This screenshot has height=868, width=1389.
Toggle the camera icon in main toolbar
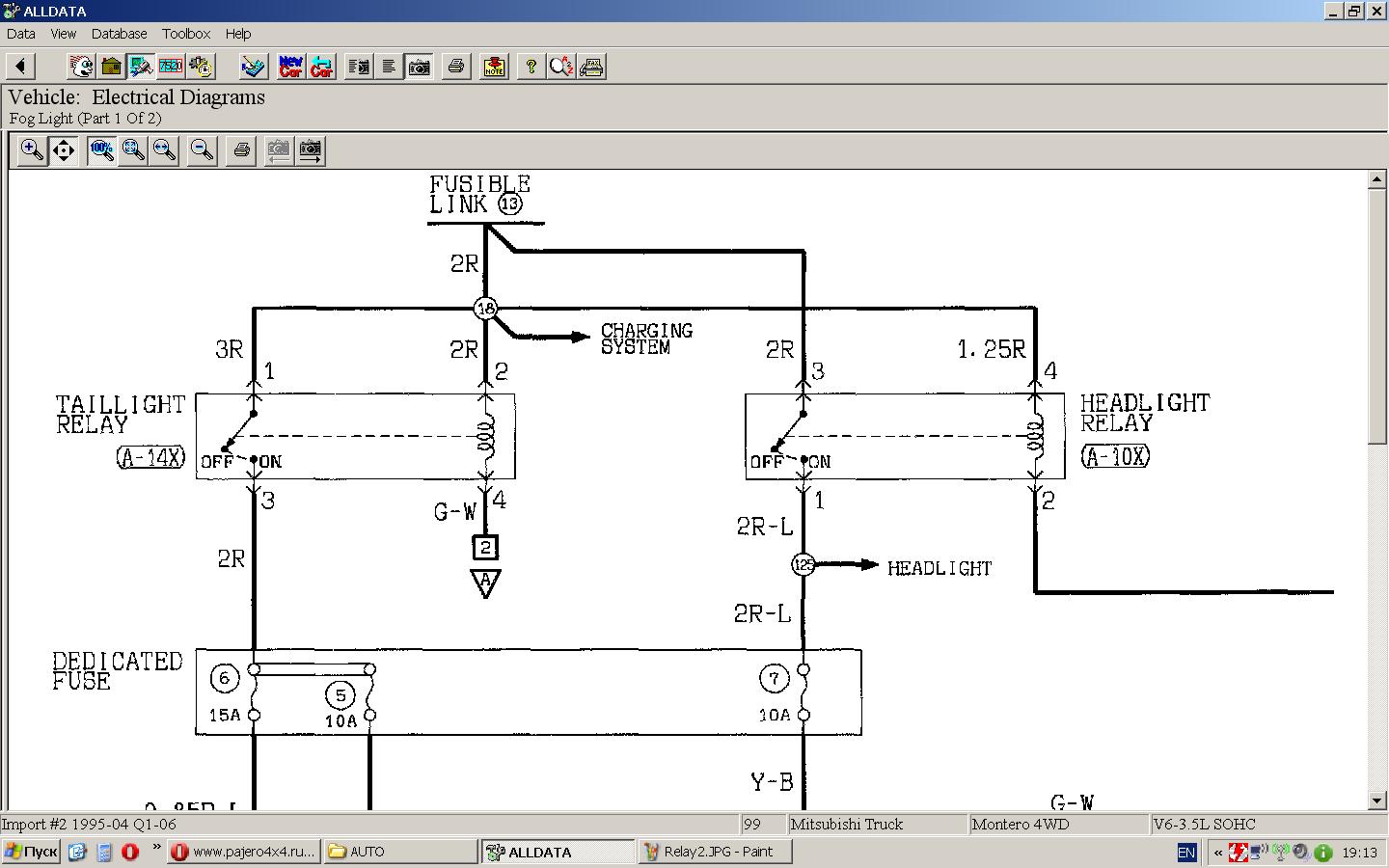[x=420, y=67]
